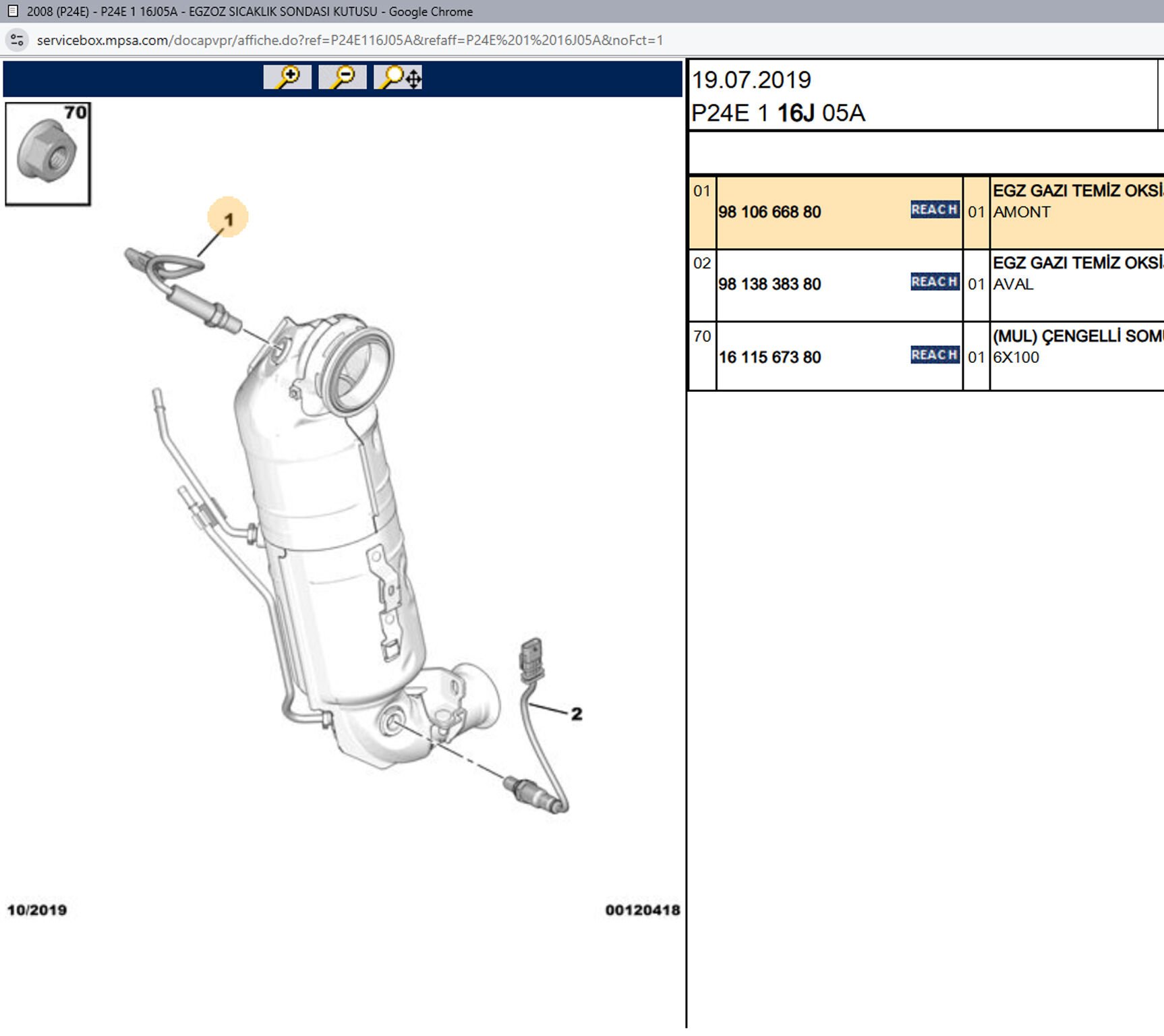Click part number 16 115 673 80
Screen dimensions: 1164x1036
pyautogui.click(x=769, y=357)
